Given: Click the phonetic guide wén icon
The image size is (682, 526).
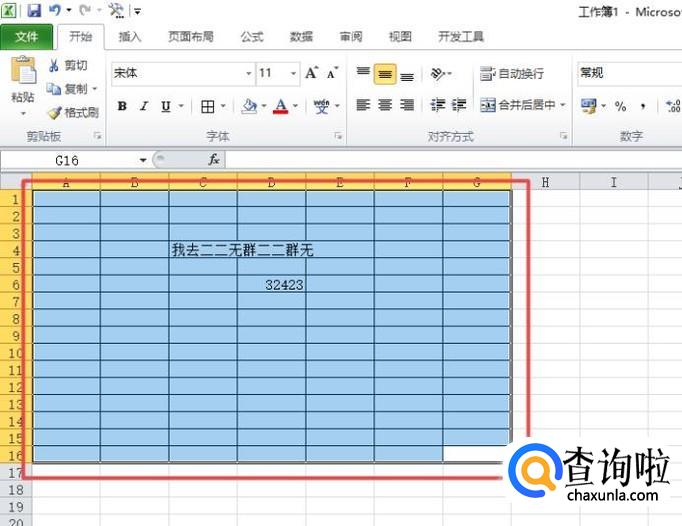Looking at the screenshot, I should (322, 106).
